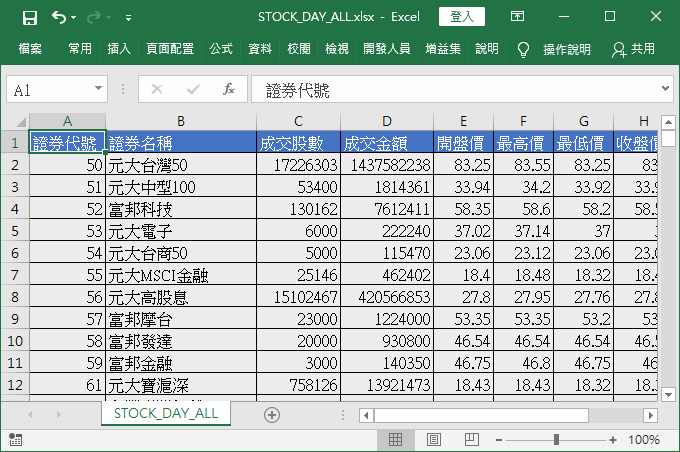
Task: Open the 說明 help tab
Action: click(x=487, y=49)
